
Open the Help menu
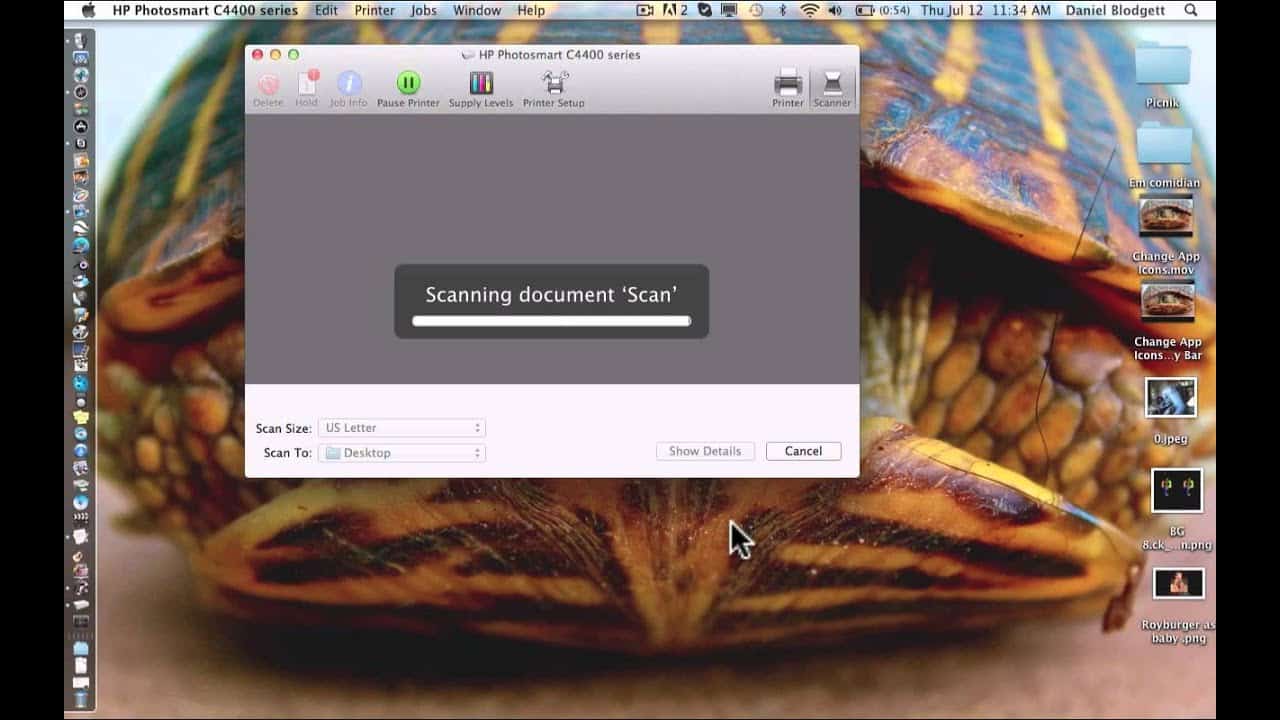click(x=531, y=10)
